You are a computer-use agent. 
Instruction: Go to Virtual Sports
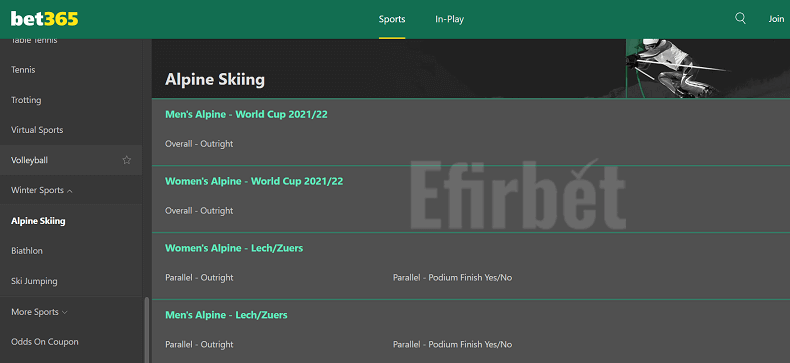click(37, 130)
